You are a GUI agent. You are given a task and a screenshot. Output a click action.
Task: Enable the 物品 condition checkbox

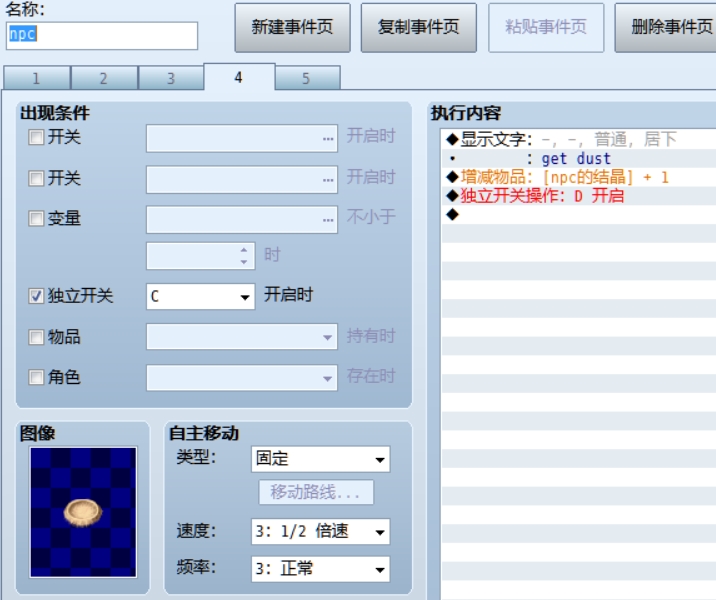click(x=36, y=337)
